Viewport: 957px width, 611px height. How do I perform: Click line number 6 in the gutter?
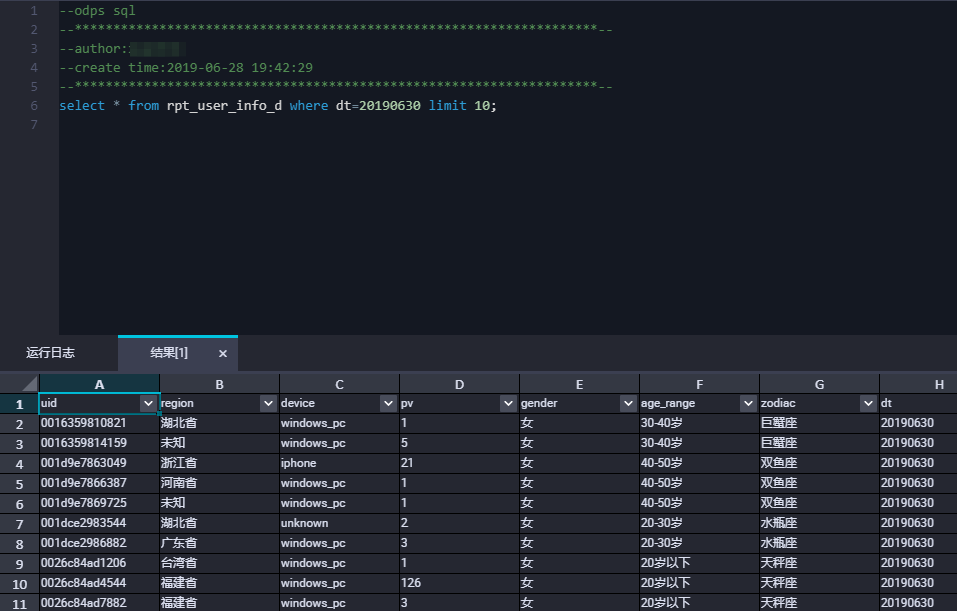(34, 106)
